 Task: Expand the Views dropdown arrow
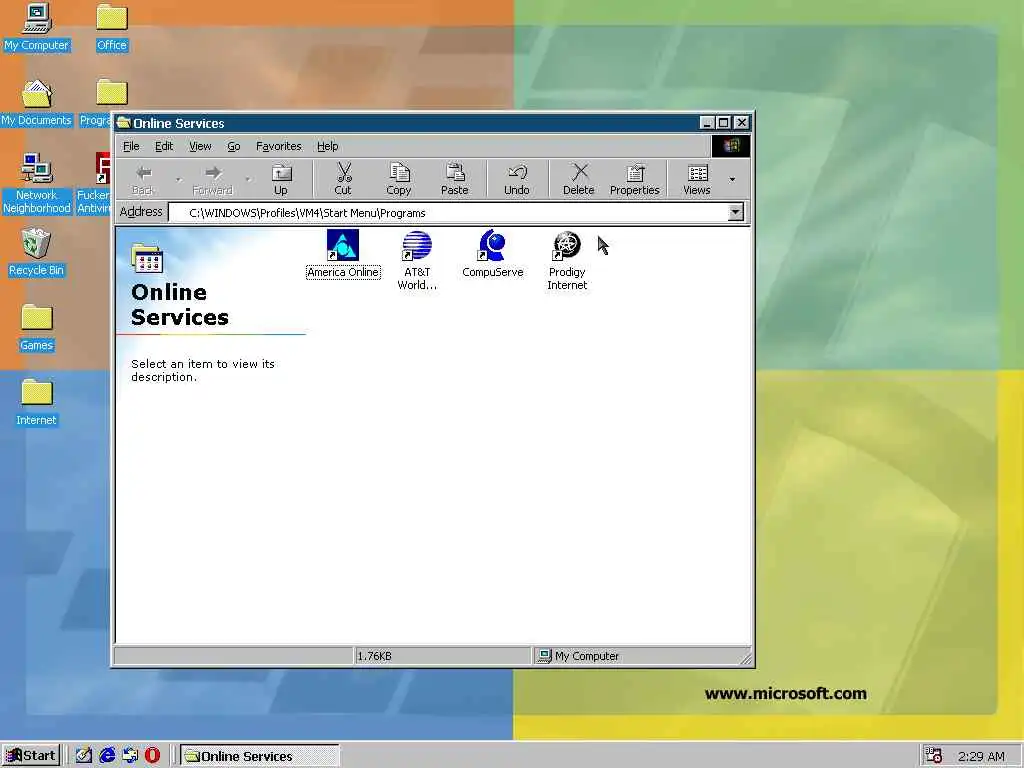732,179
